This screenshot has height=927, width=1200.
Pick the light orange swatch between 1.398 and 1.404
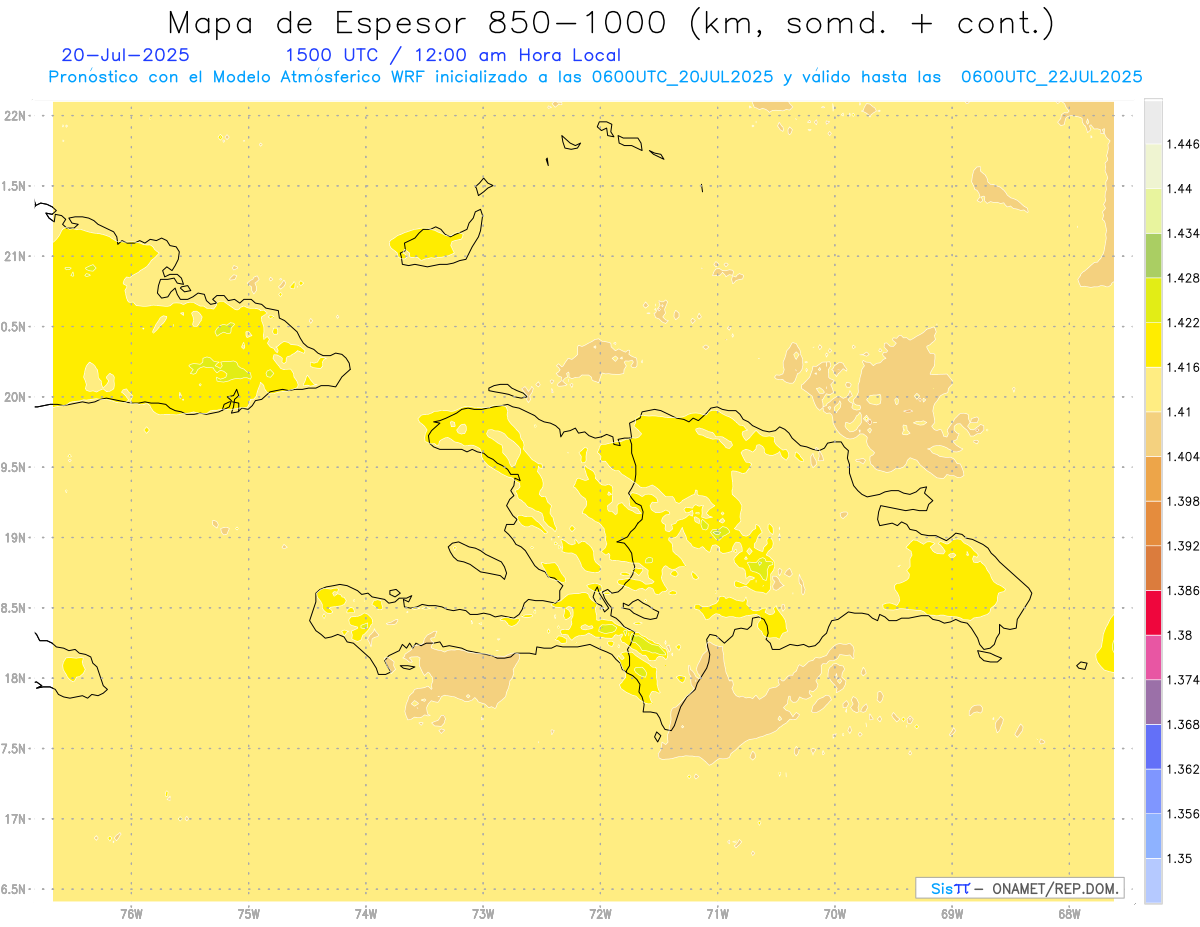pos(1153,478)
